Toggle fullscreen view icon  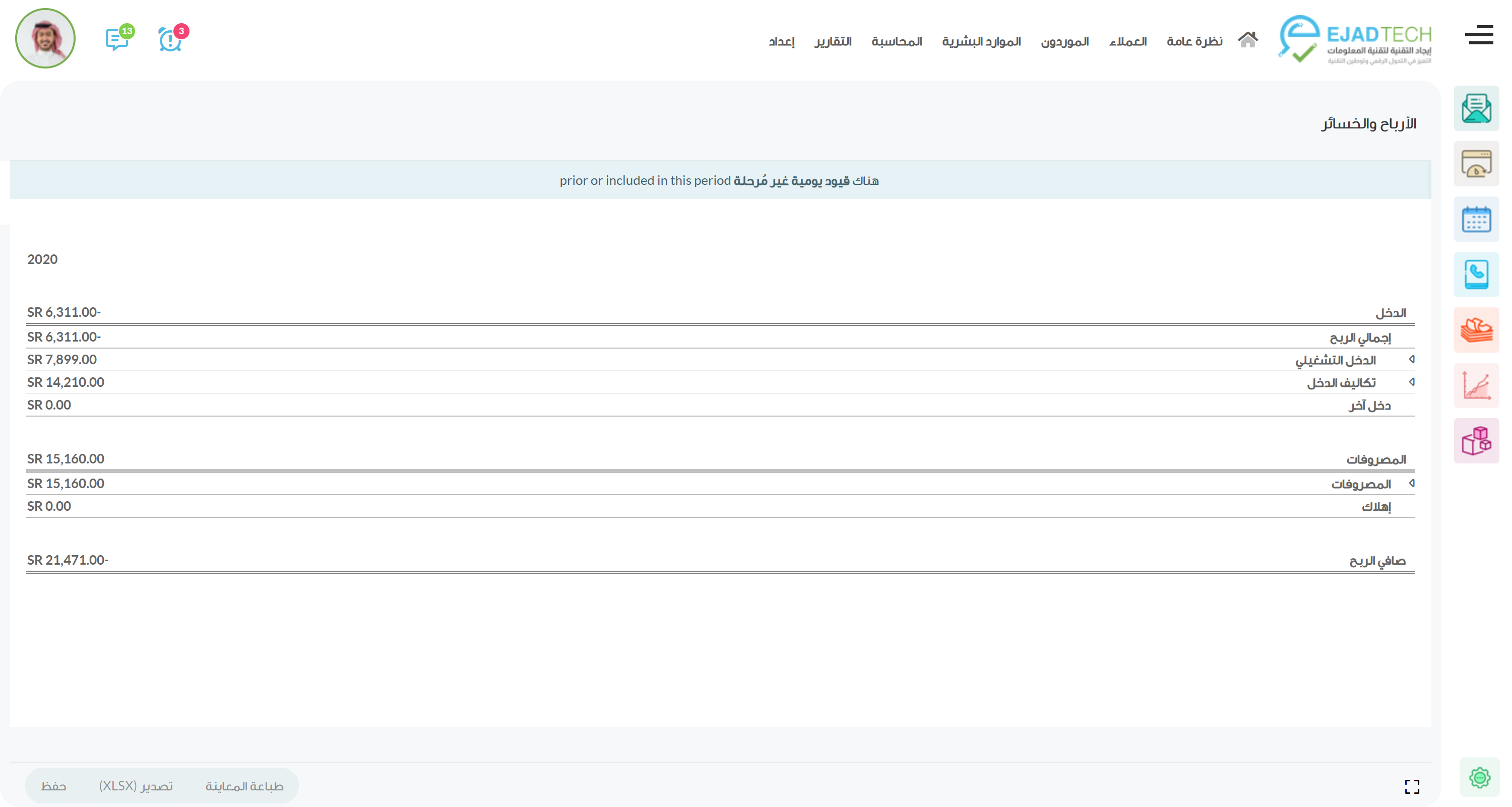tap(1412, 786)
